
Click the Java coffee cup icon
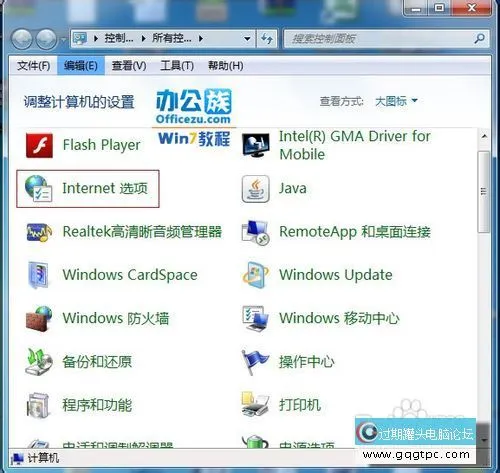point(256,189)
